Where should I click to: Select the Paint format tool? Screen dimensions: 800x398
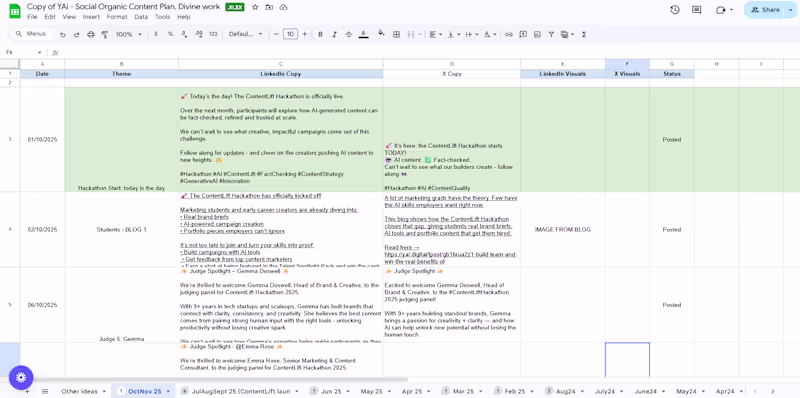tap(105, 34)
